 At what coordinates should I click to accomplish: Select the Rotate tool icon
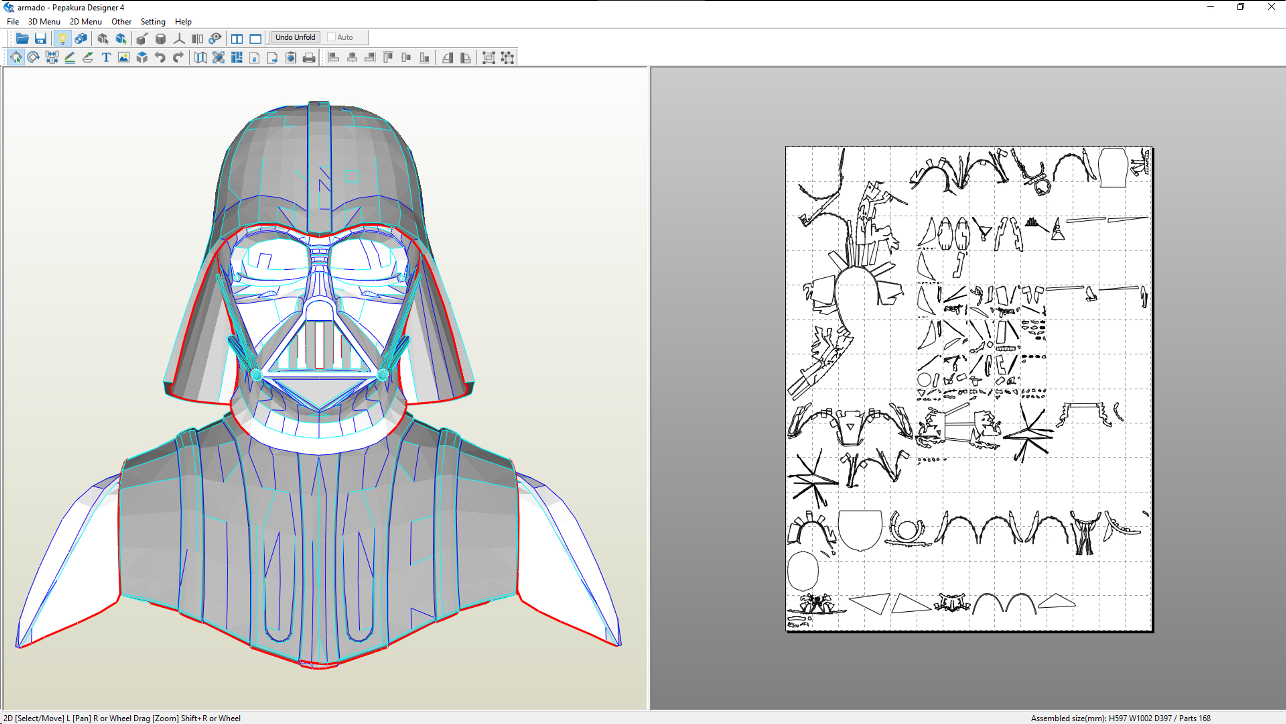pos(34,57)
